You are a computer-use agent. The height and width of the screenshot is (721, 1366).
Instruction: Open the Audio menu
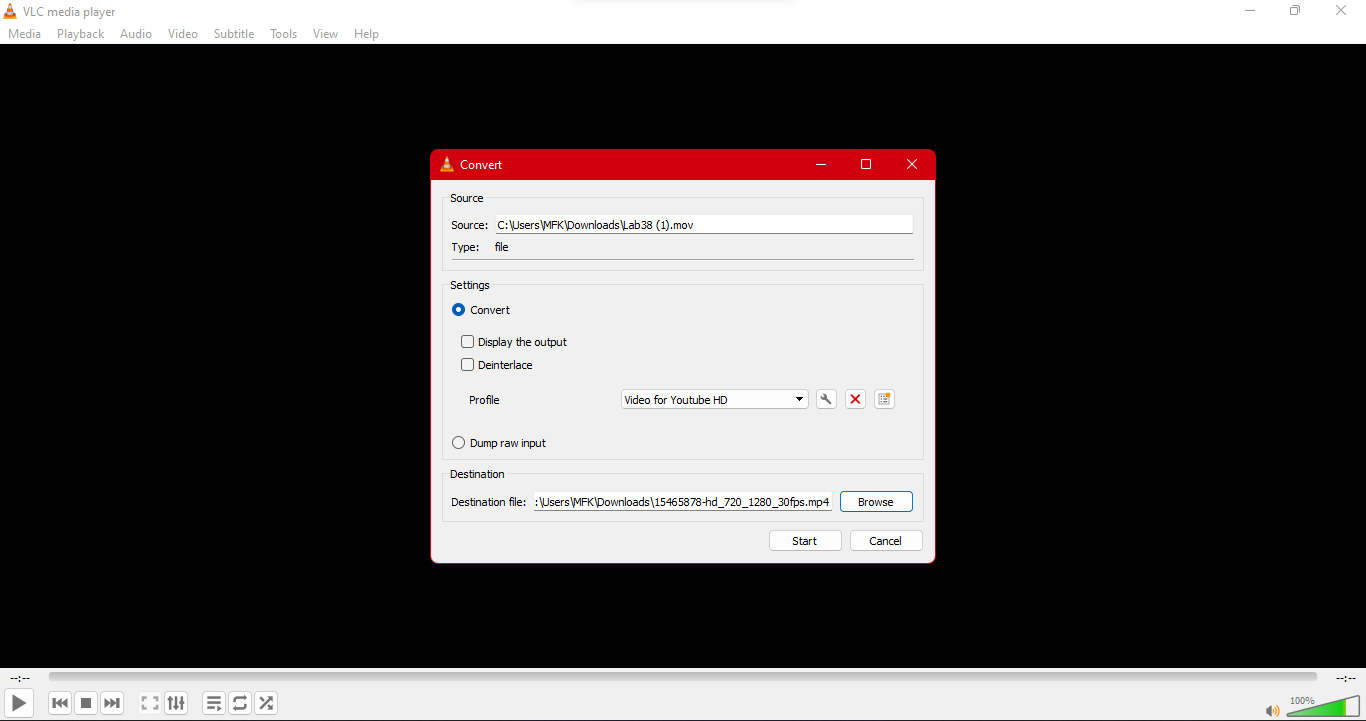136,34
